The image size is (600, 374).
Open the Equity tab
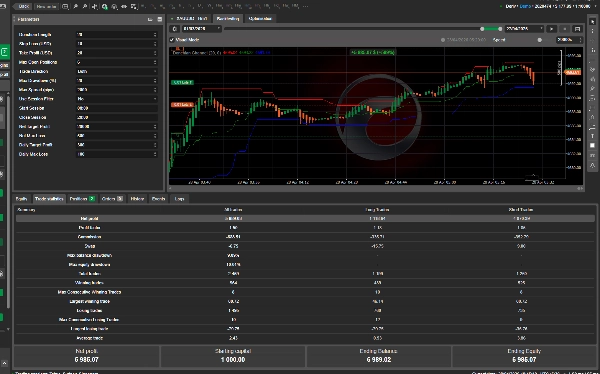(21, 199)
